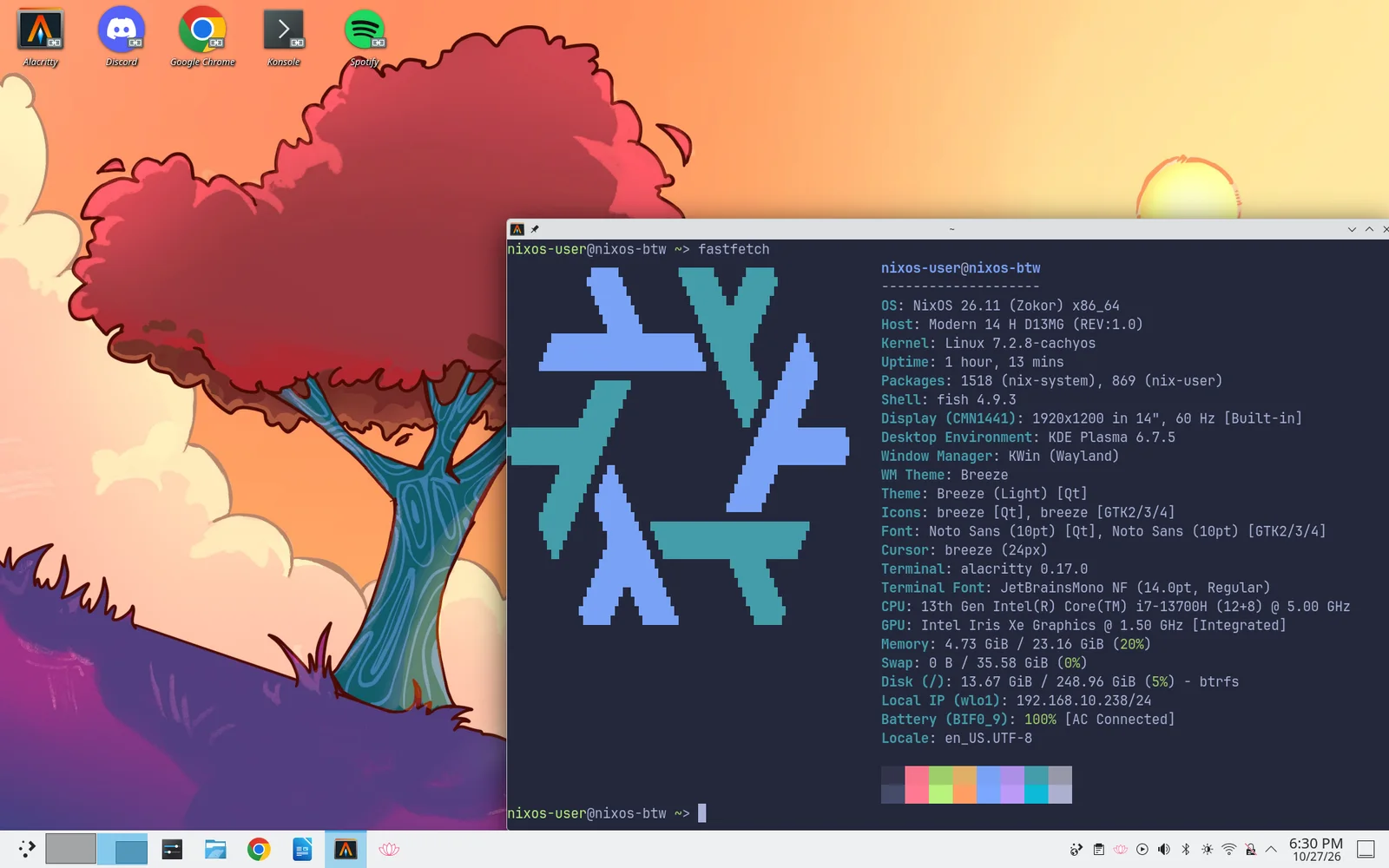Open the clipboard tray widget
This screenshot has width=1389, height=868.
point(1098,850)
